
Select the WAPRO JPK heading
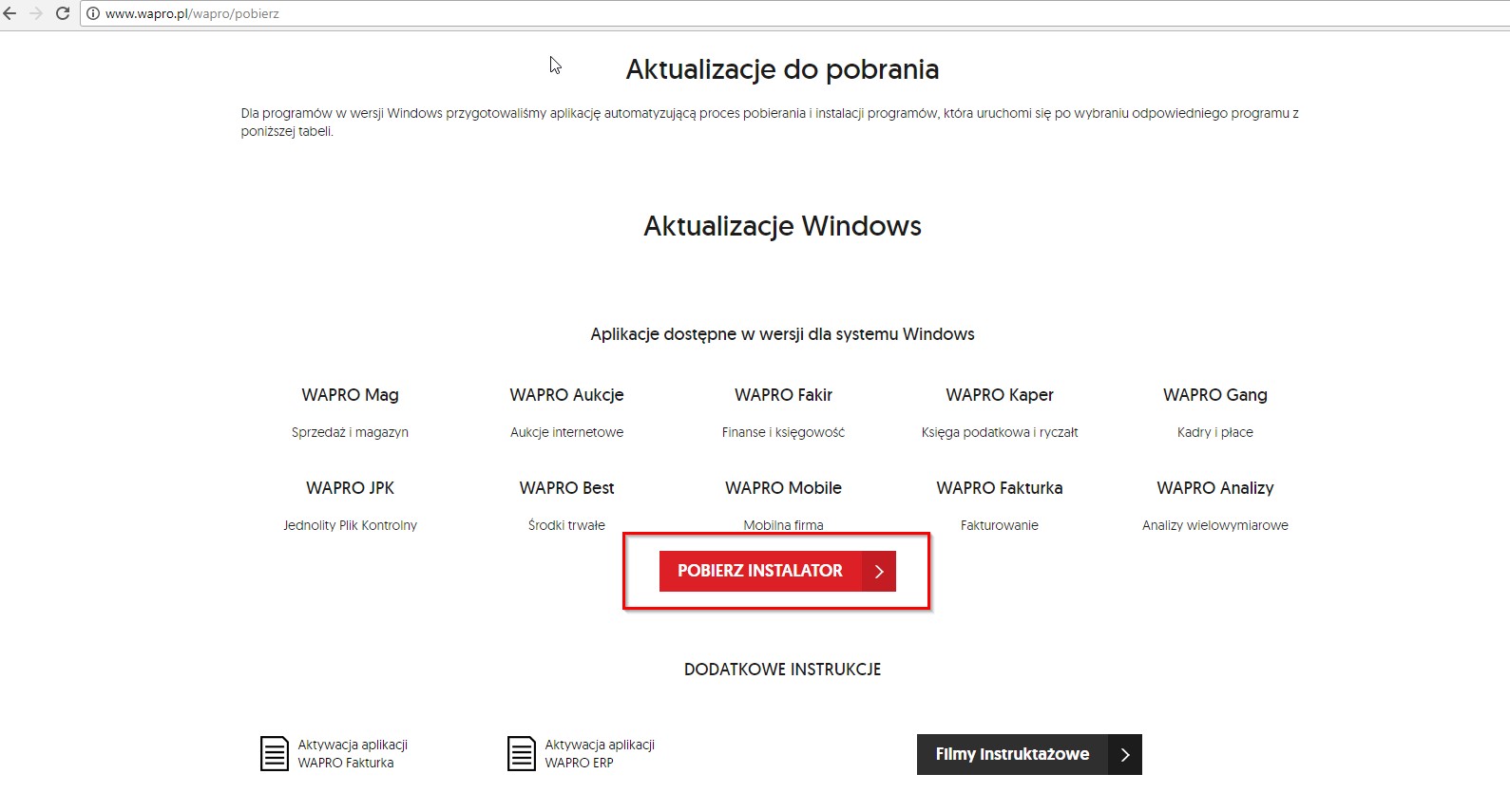click(x=350, y=488)
